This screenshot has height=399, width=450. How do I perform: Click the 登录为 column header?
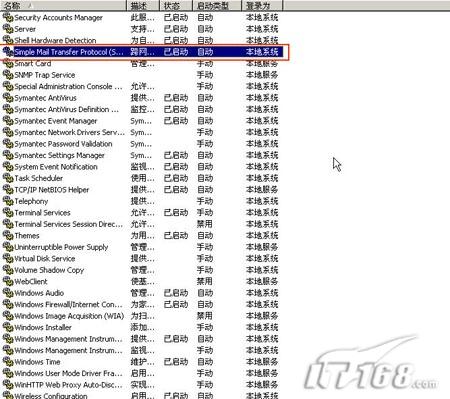[262, 5]
